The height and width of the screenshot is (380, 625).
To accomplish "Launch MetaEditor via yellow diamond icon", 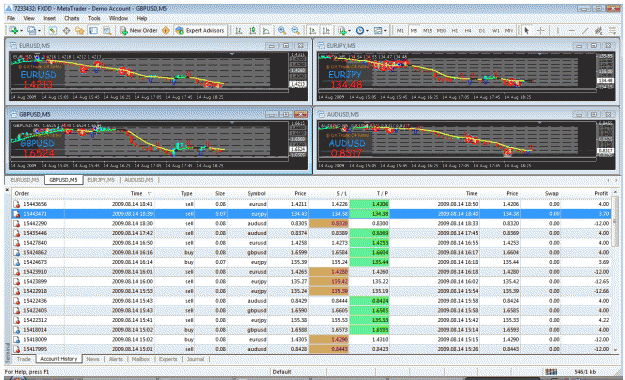I will click(x=166, y=31).
